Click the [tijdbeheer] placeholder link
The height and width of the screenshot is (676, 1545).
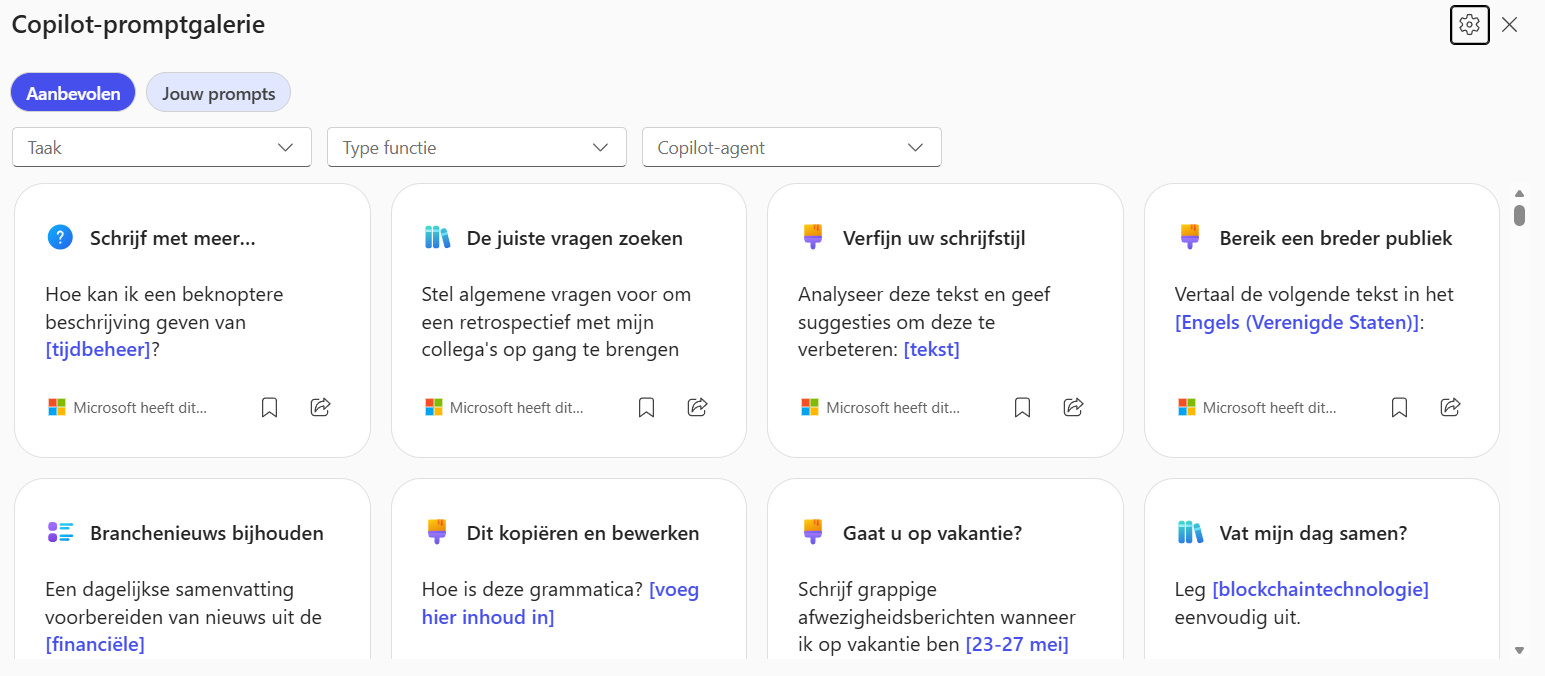[x=98, y=350]
